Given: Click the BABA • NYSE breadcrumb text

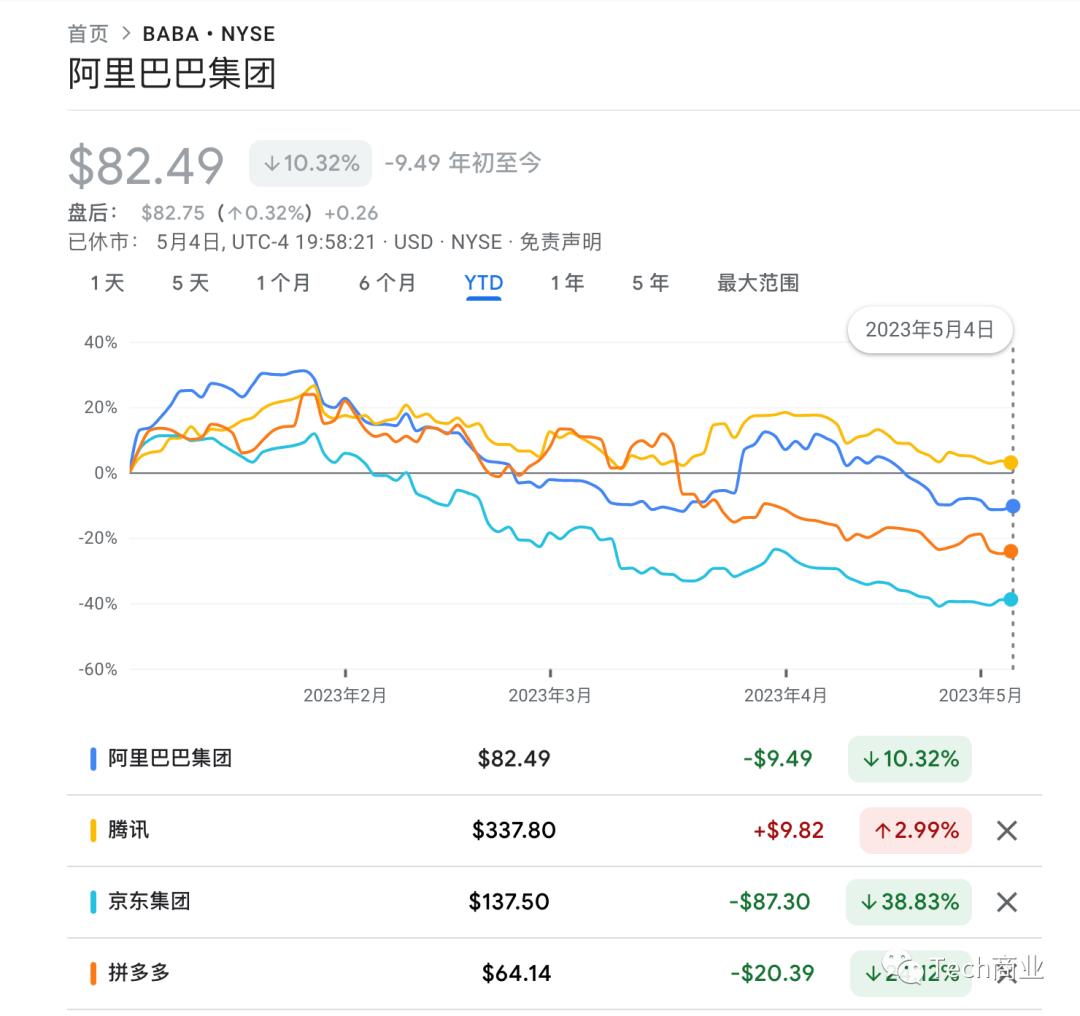Looking at the screenshot, I should pos(209,33).
